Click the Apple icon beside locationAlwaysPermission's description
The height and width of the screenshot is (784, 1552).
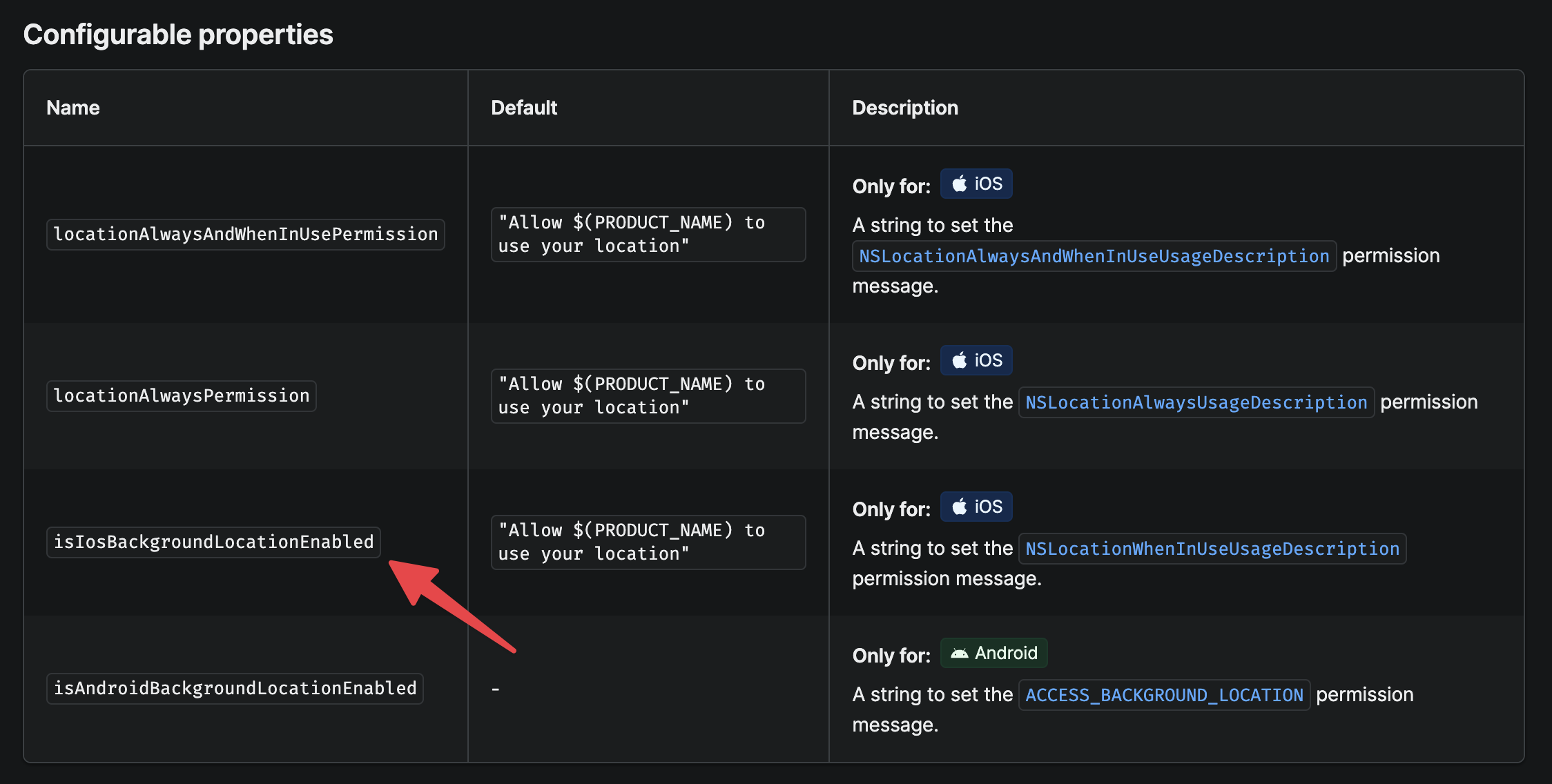click(x=960, y=360)
